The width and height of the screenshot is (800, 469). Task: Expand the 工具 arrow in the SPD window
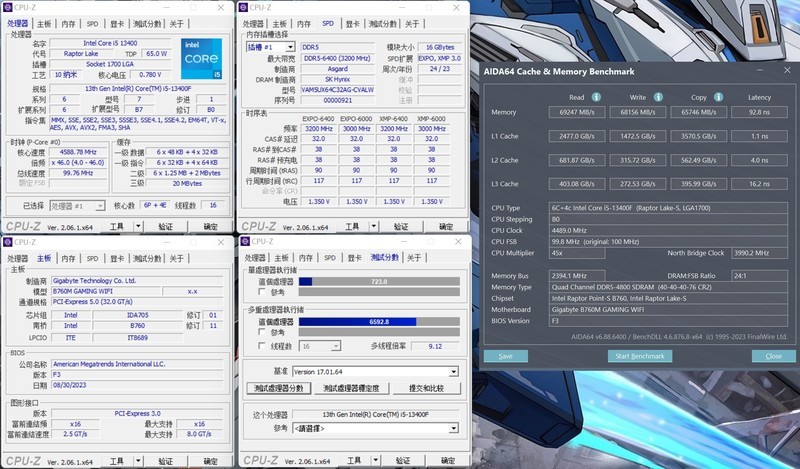point(373,227)
